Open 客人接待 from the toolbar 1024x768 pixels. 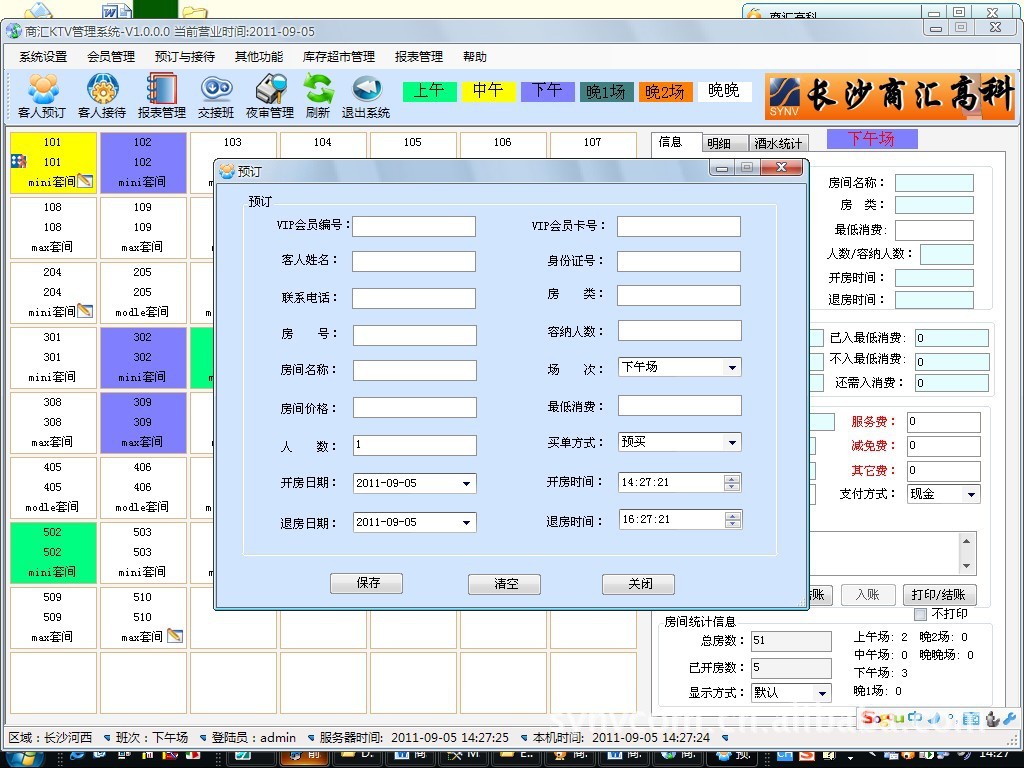coord(102,97)
